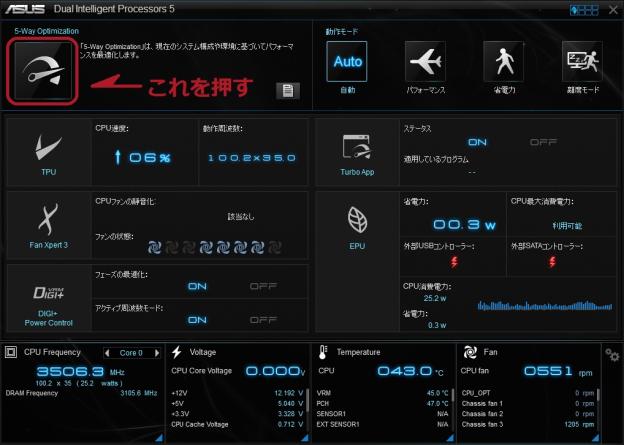Open the report document icon
Viewport: 624px width, 445px height.
288,91
